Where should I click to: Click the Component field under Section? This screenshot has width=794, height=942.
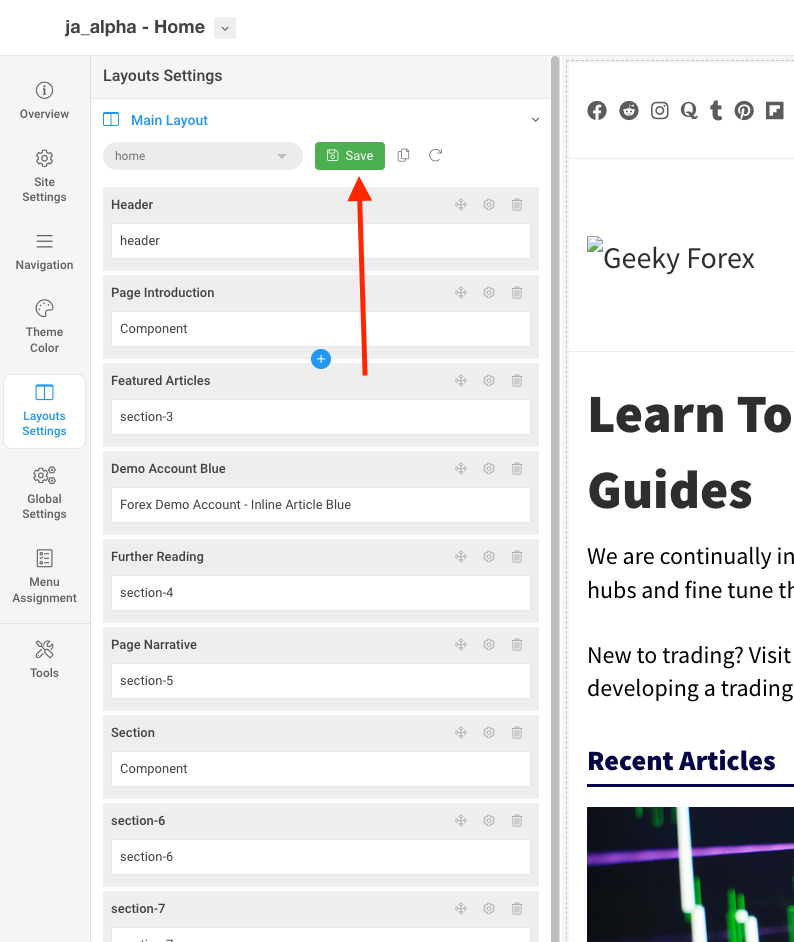[321, 769]
